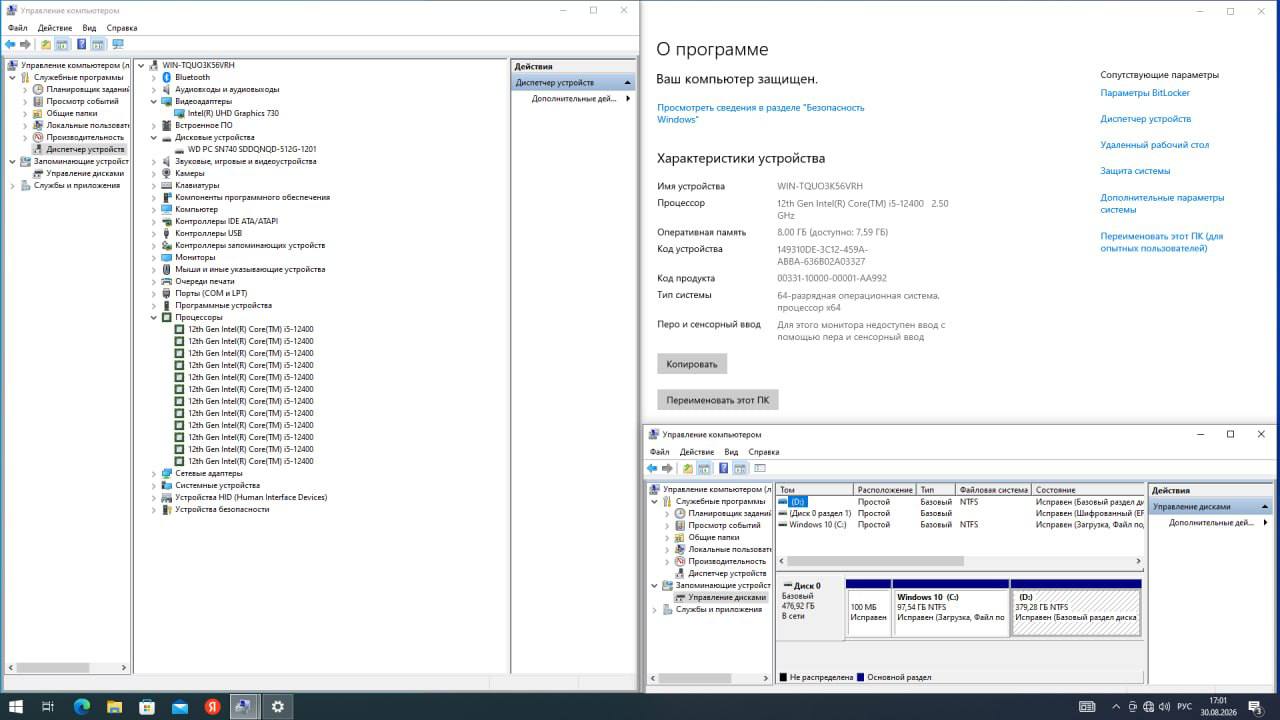Click left arrow of volume list horizontal scrollbar

pos(782,561)
